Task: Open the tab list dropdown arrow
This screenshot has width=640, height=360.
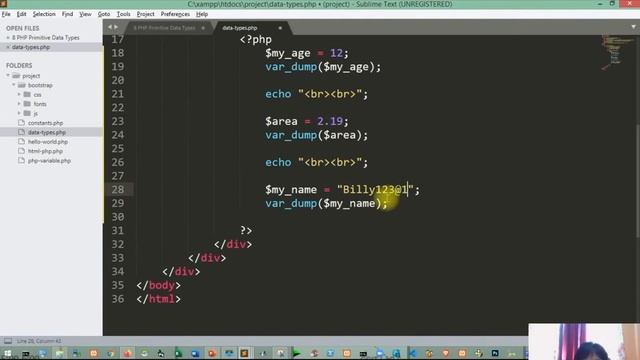Action: tap(633, 27)
